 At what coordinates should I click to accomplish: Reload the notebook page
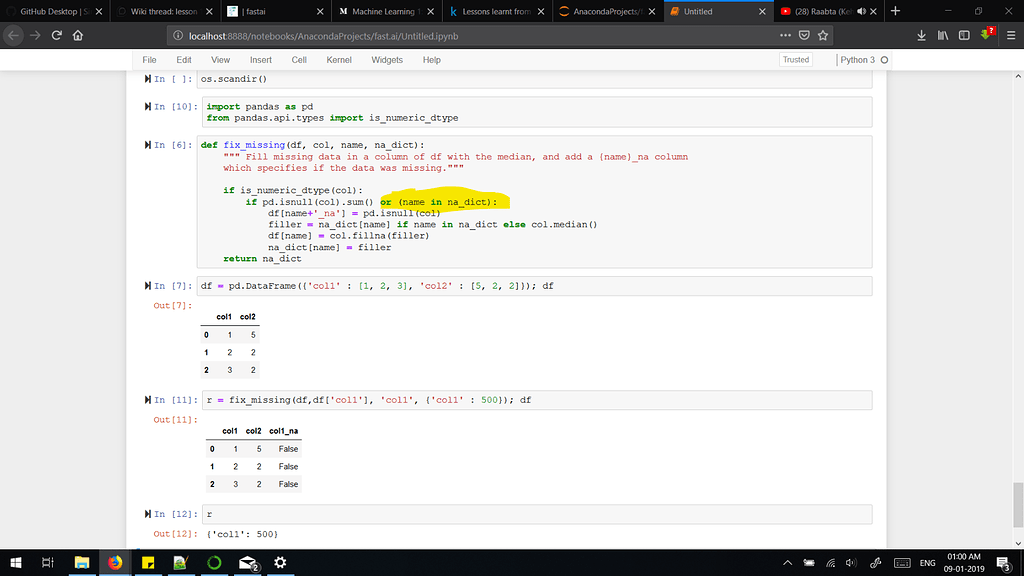pyautogui.click(x=57, y=33)
